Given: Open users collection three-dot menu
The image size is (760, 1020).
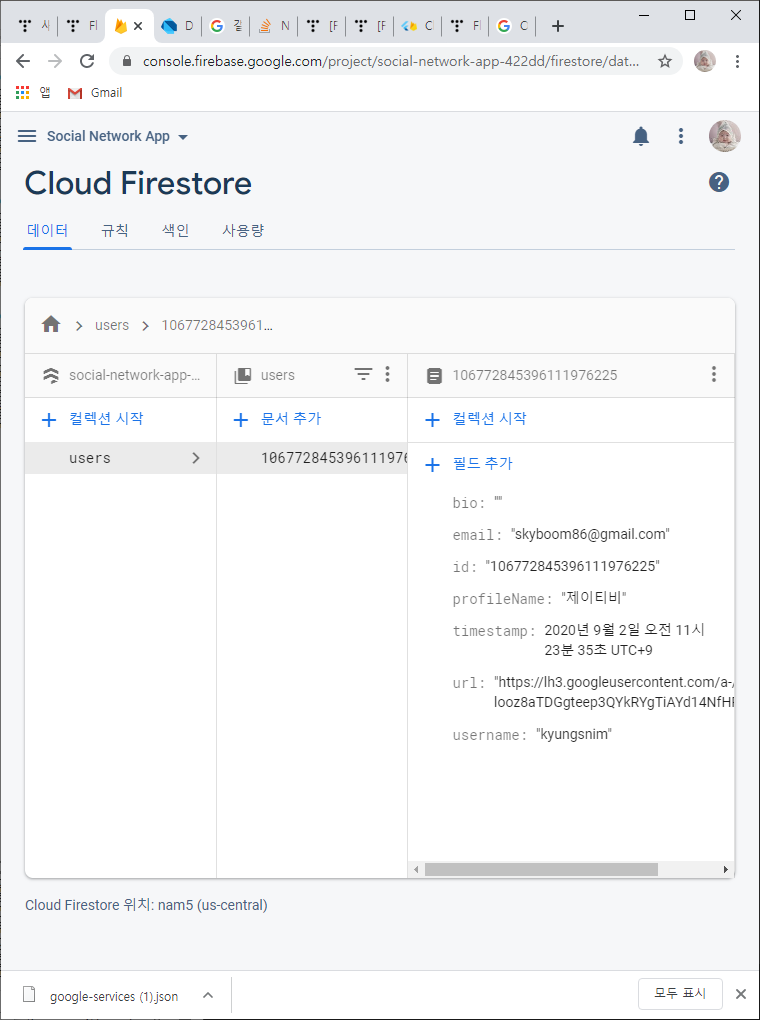Looking at the screenshot, I should click(387, 374).
